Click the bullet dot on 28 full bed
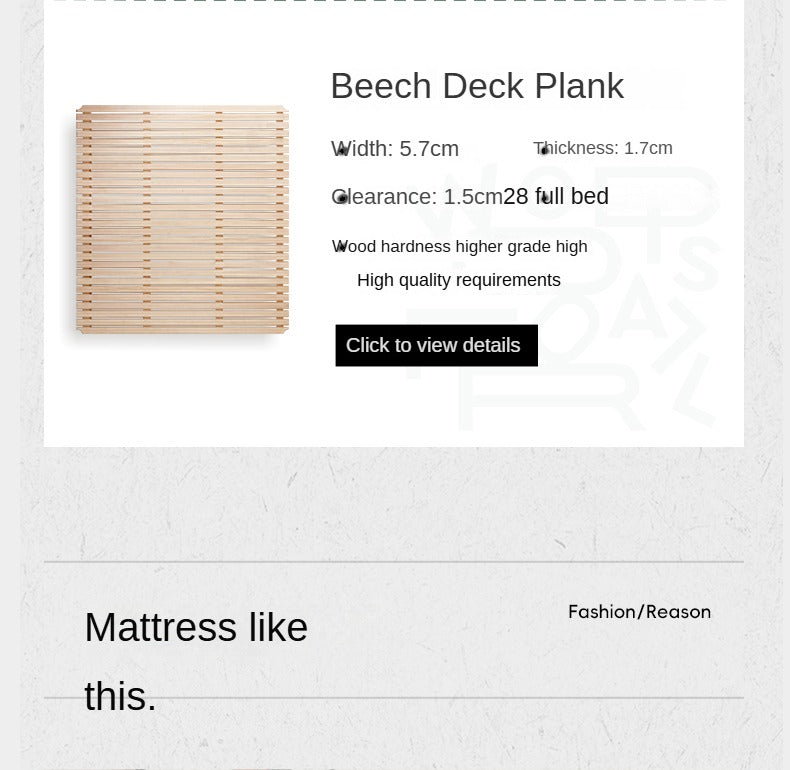The height and width of the screenshot is (770, 790). [545, 198]
